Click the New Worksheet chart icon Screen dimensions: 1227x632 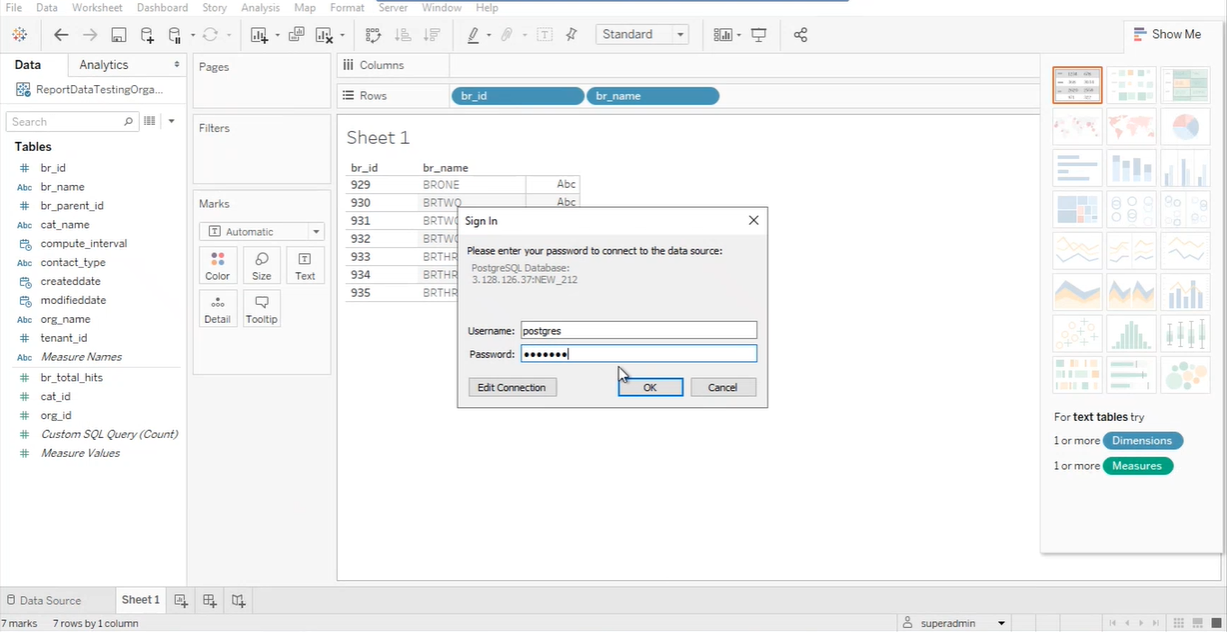coord(258,35)
